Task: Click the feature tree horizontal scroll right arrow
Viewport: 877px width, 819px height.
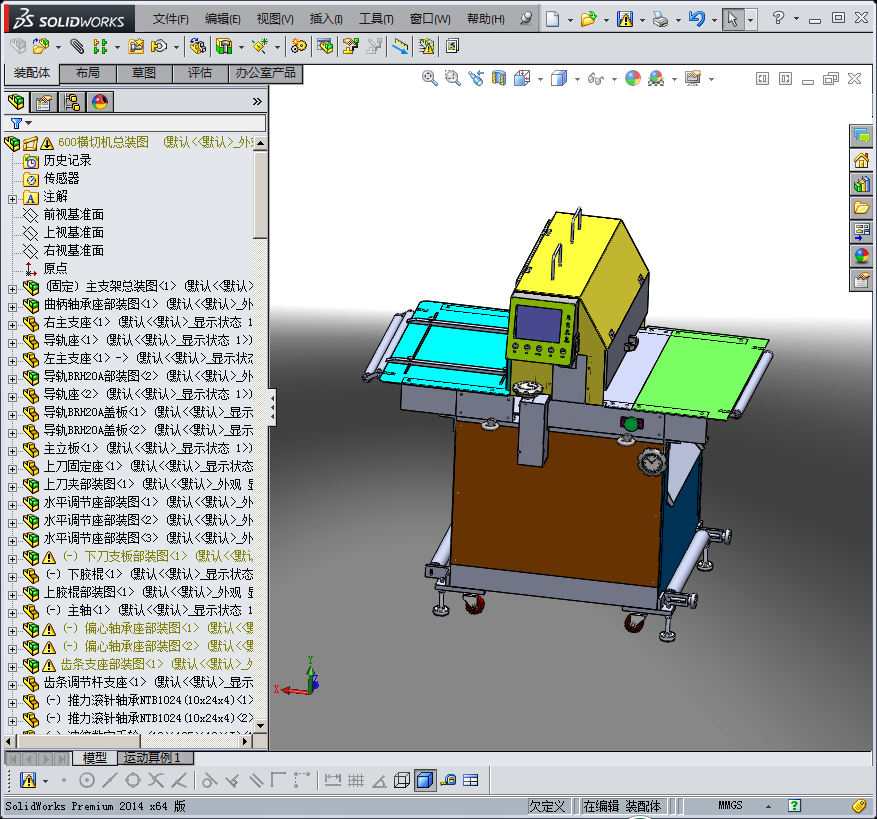Action: click(x=245, y=741)
